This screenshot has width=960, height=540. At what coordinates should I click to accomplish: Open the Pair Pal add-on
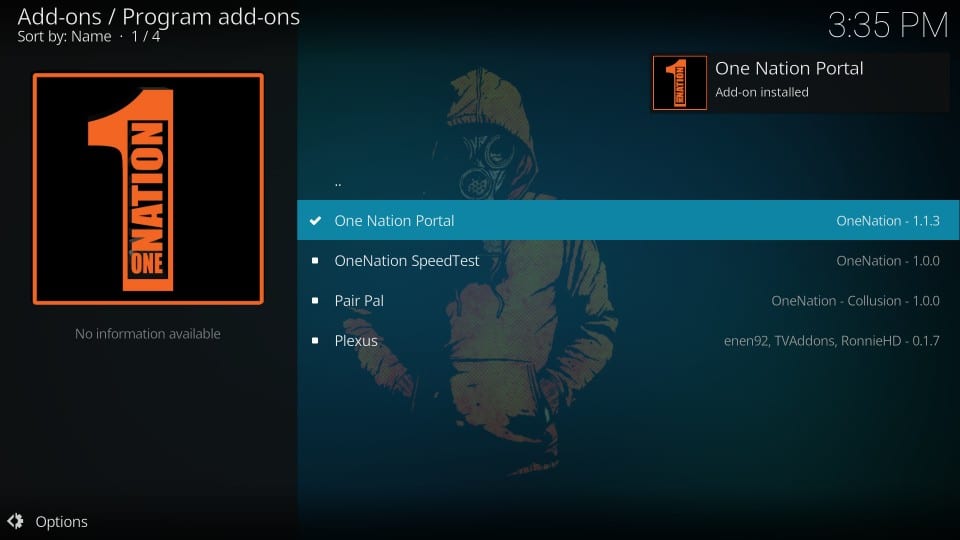click(628, 301)
